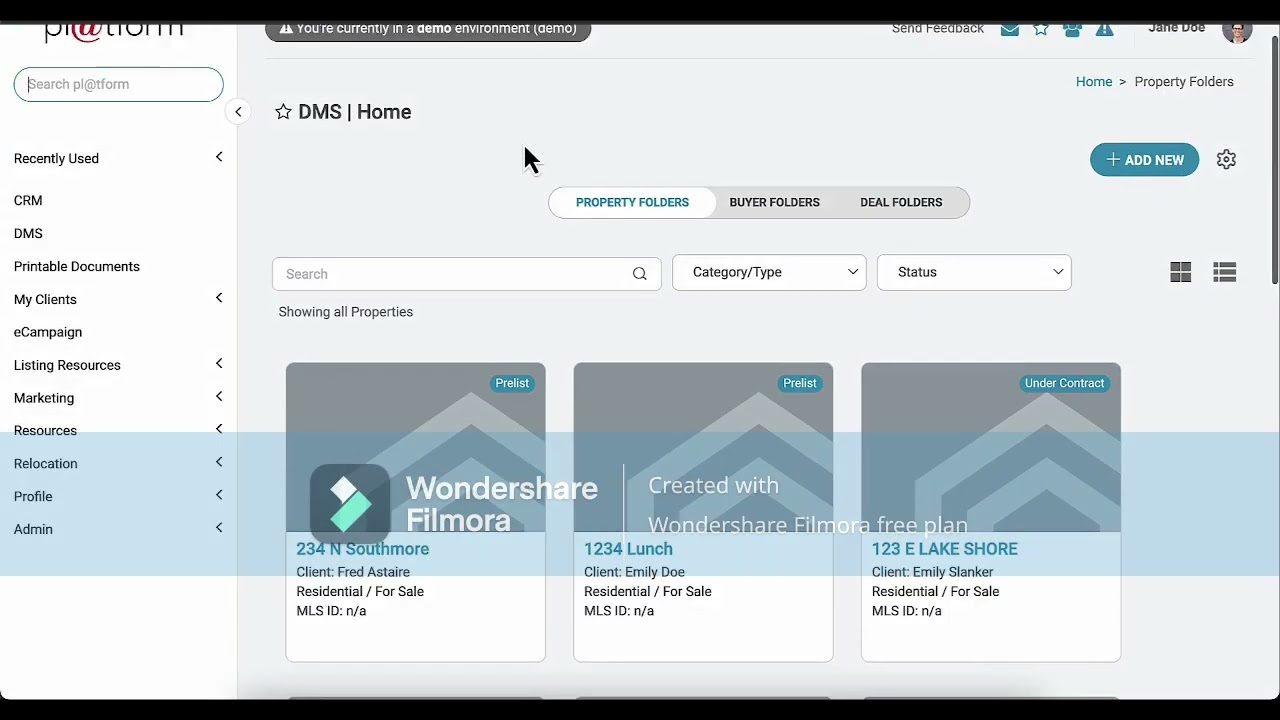1280x720 pixels.
Task: Open 1234 Lunch property folder
Action: [x=628, y=549]
